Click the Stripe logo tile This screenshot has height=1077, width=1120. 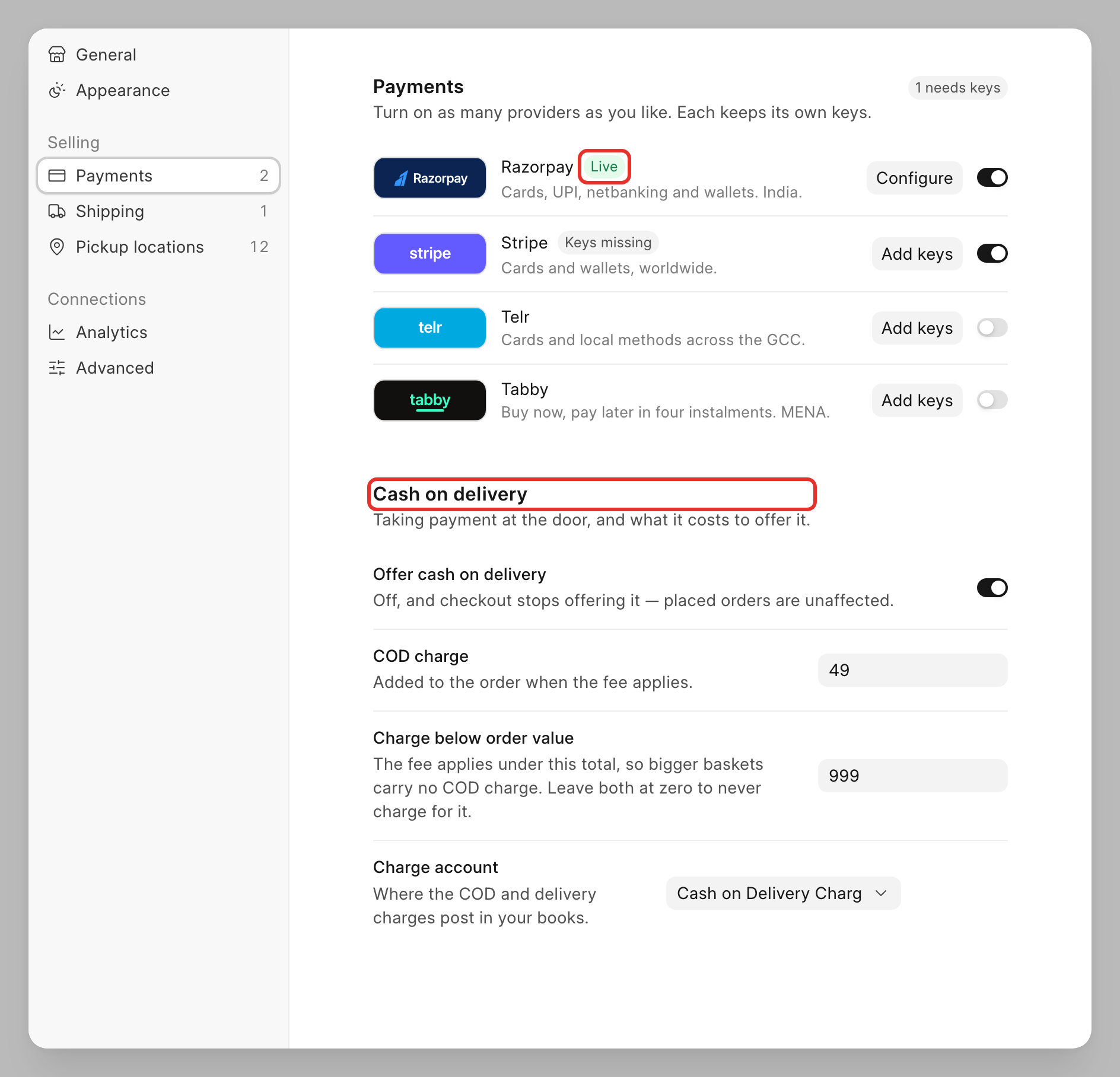430,254
